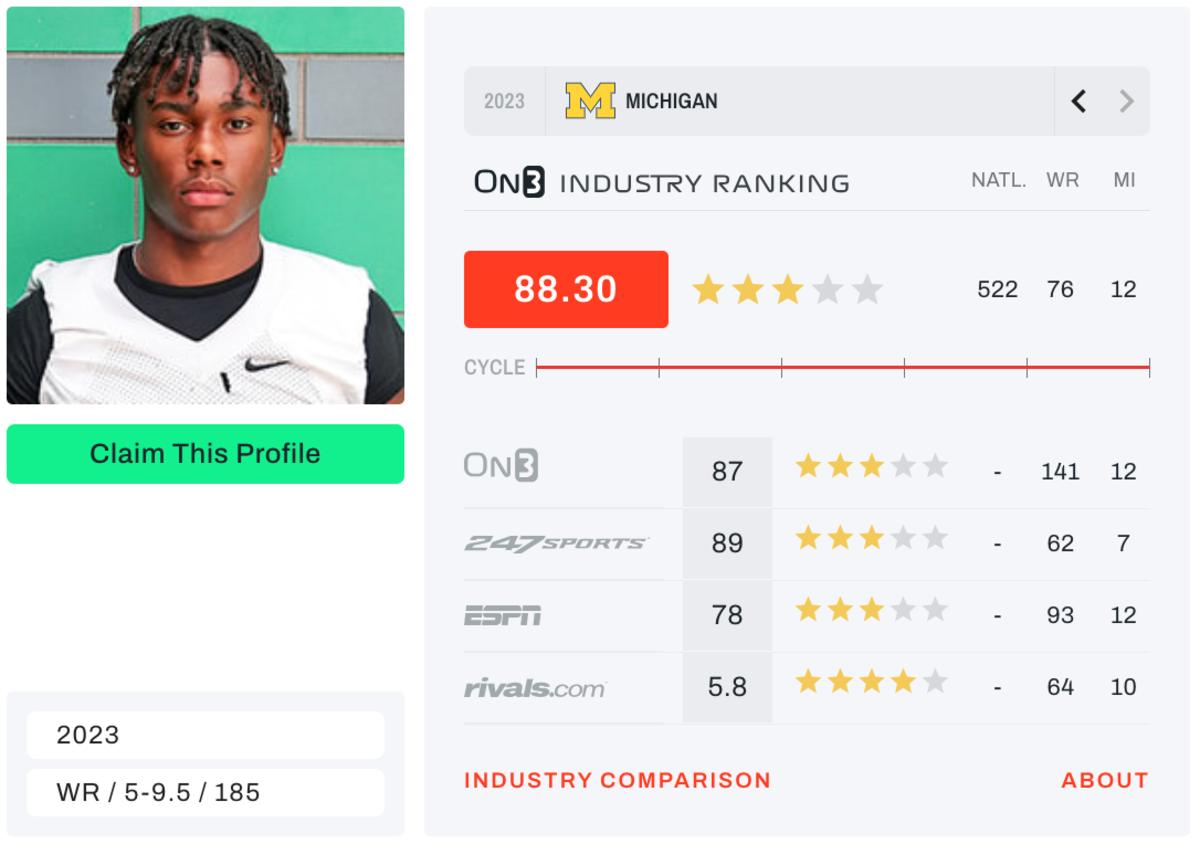Click the NATL. column header

[x=998, y=181]
